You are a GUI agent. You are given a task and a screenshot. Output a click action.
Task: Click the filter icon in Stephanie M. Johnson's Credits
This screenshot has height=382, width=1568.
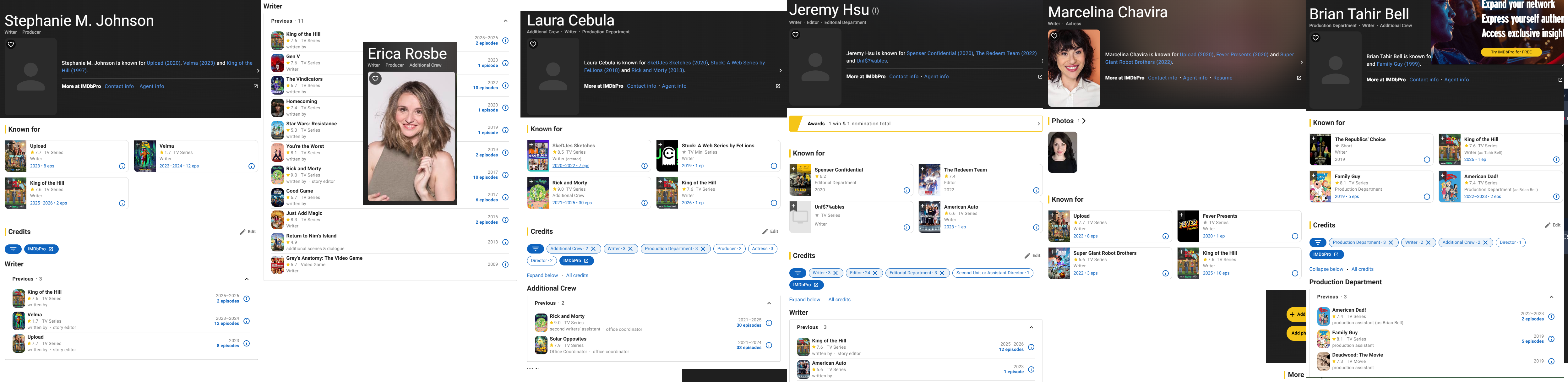14,249
